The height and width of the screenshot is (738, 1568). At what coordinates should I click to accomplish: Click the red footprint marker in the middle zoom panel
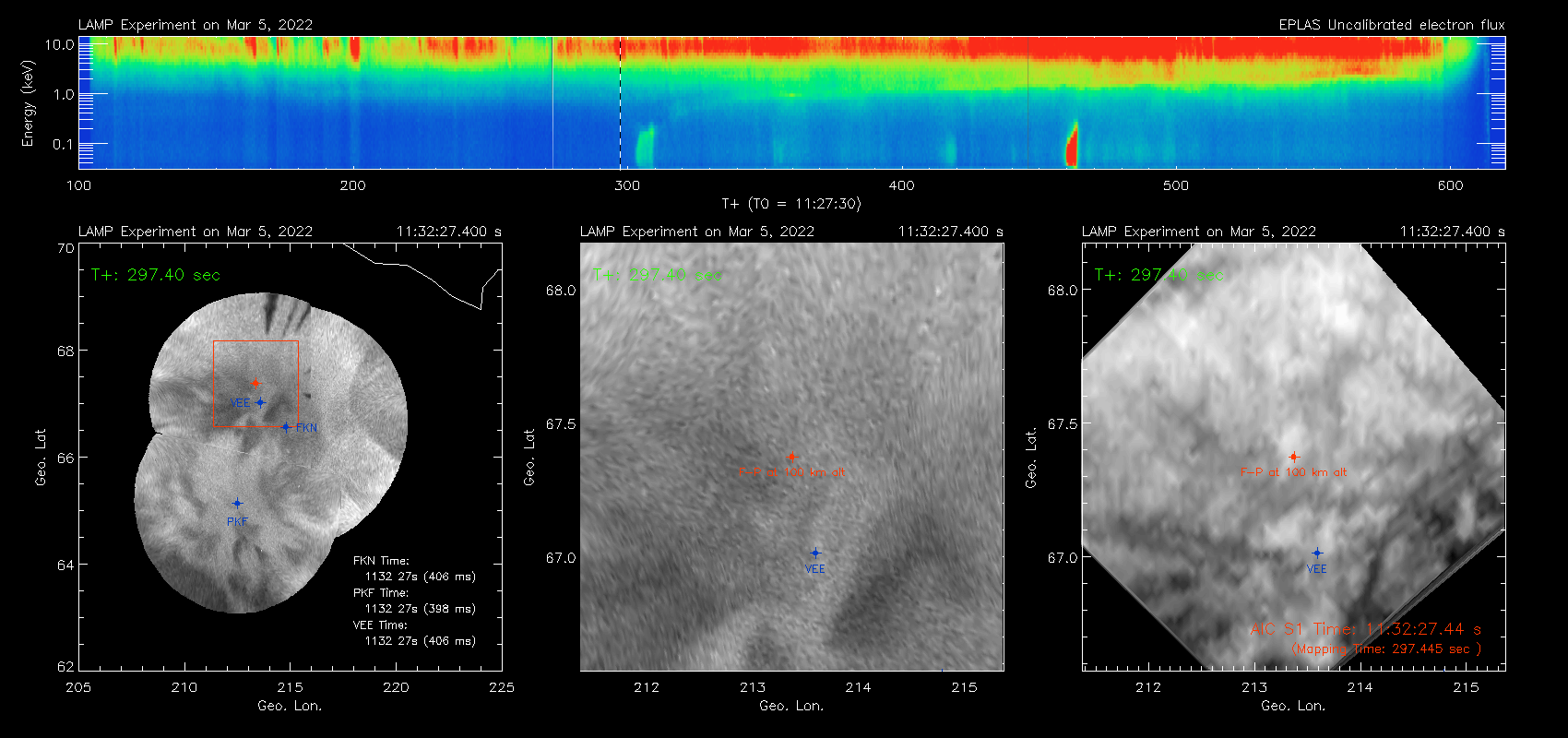tap(791, 457)
